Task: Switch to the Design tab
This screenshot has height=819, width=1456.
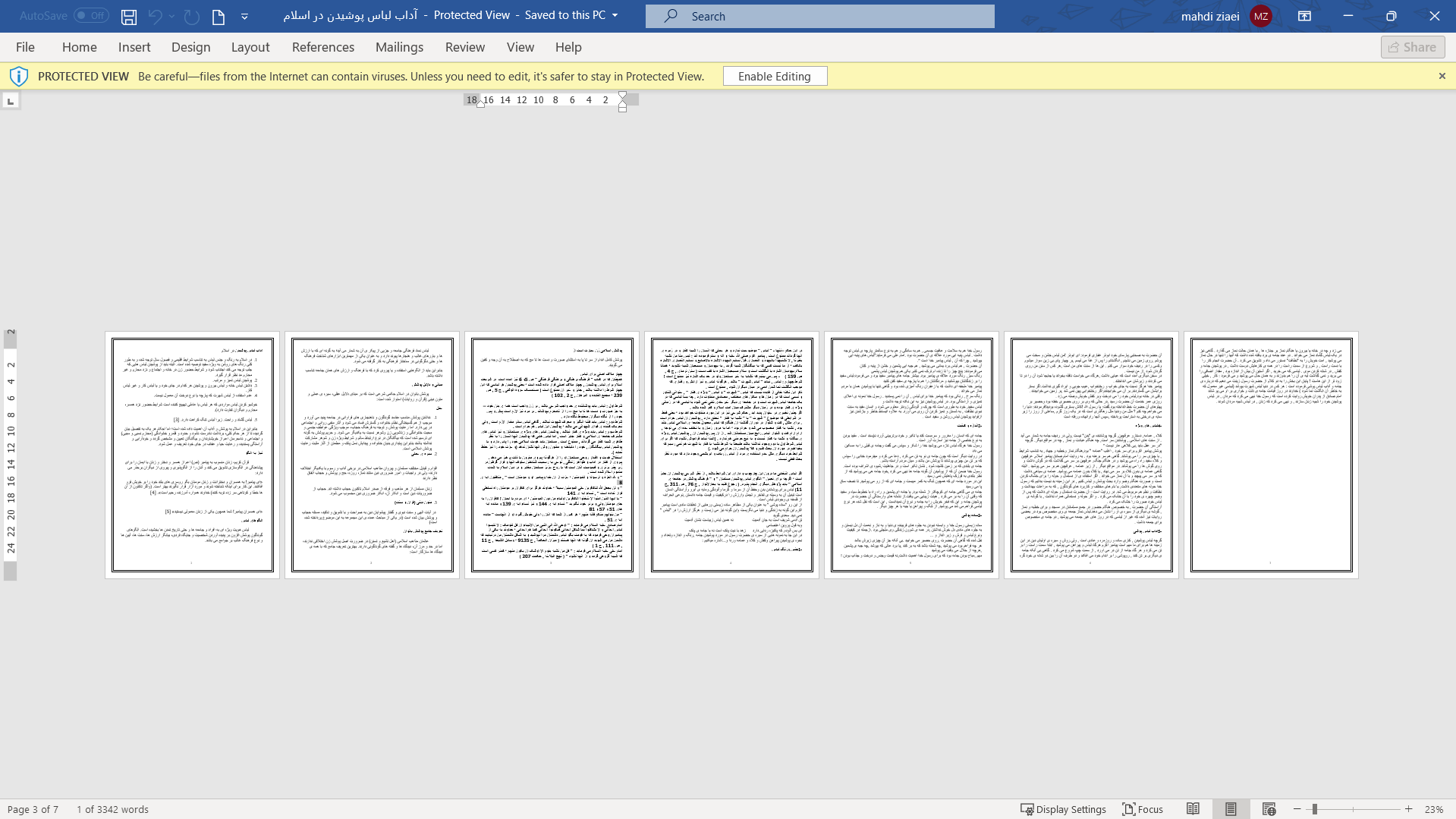Action: pos(190,47)
